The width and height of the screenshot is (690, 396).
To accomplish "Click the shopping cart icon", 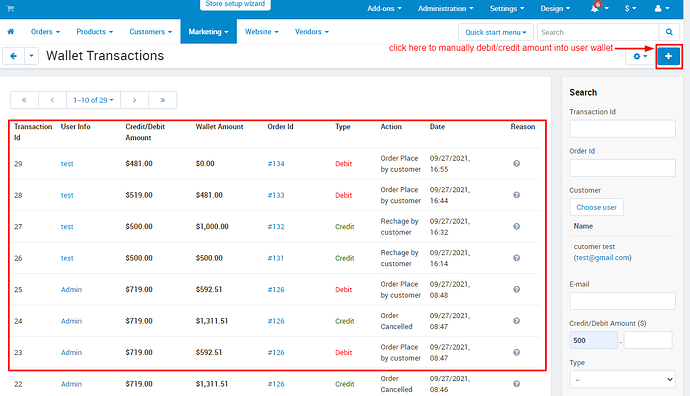I will [x=11, y=8].
